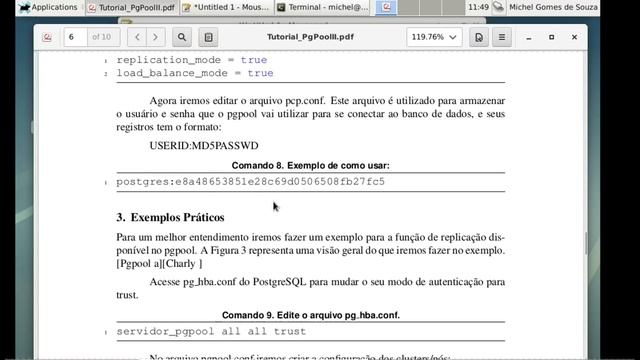Toggle the sidebar panel button
640x360 pixels.
pyautogui.click(x=208, y=37)
